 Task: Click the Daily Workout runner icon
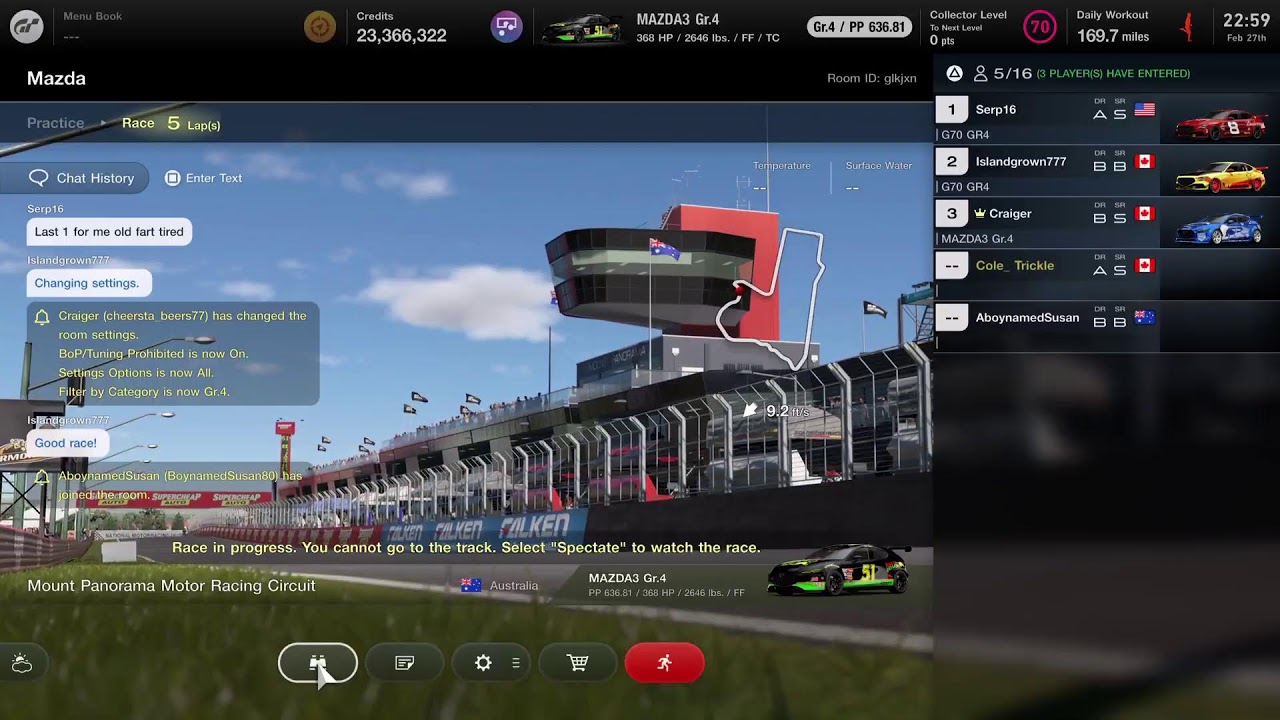coord(1187,27)
